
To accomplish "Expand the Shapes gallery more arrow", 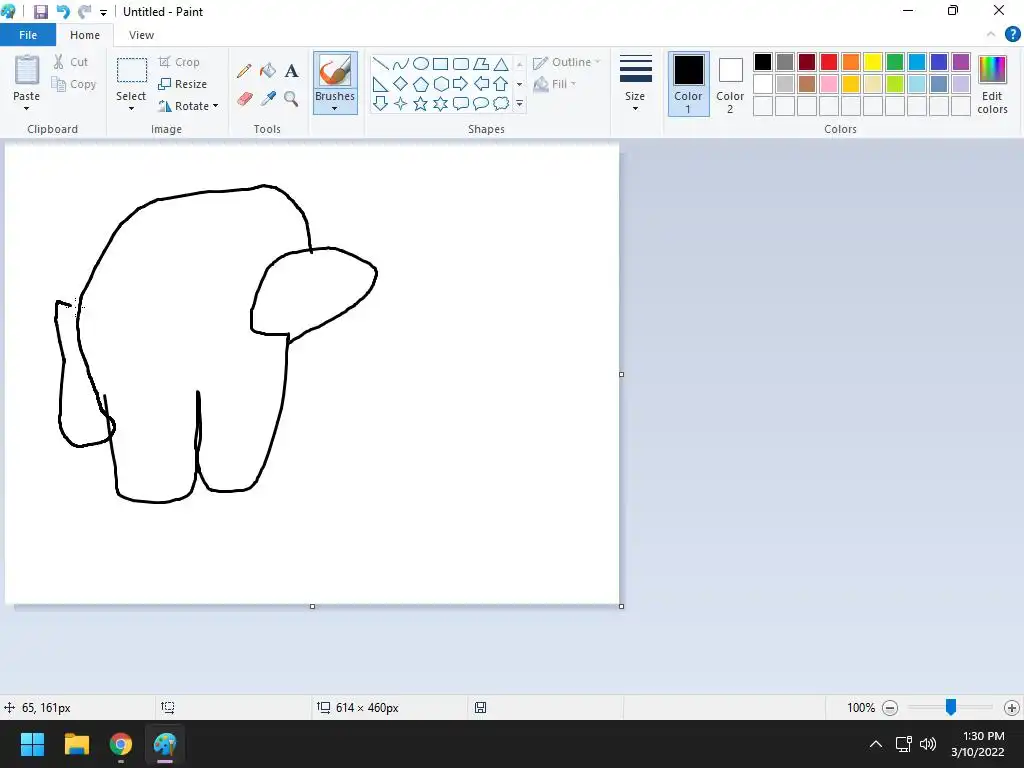I will 520,103.
